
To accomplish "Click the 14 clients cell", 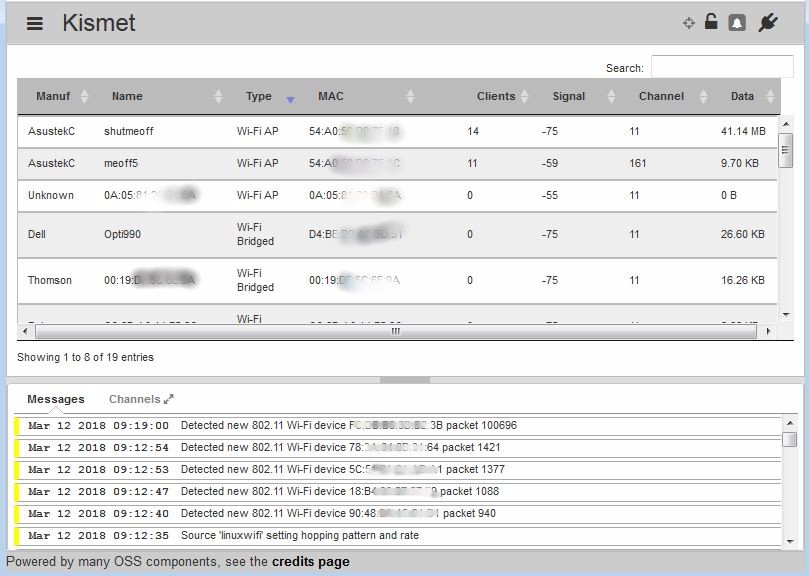I will pyautogui.click(x=473, y=131).
